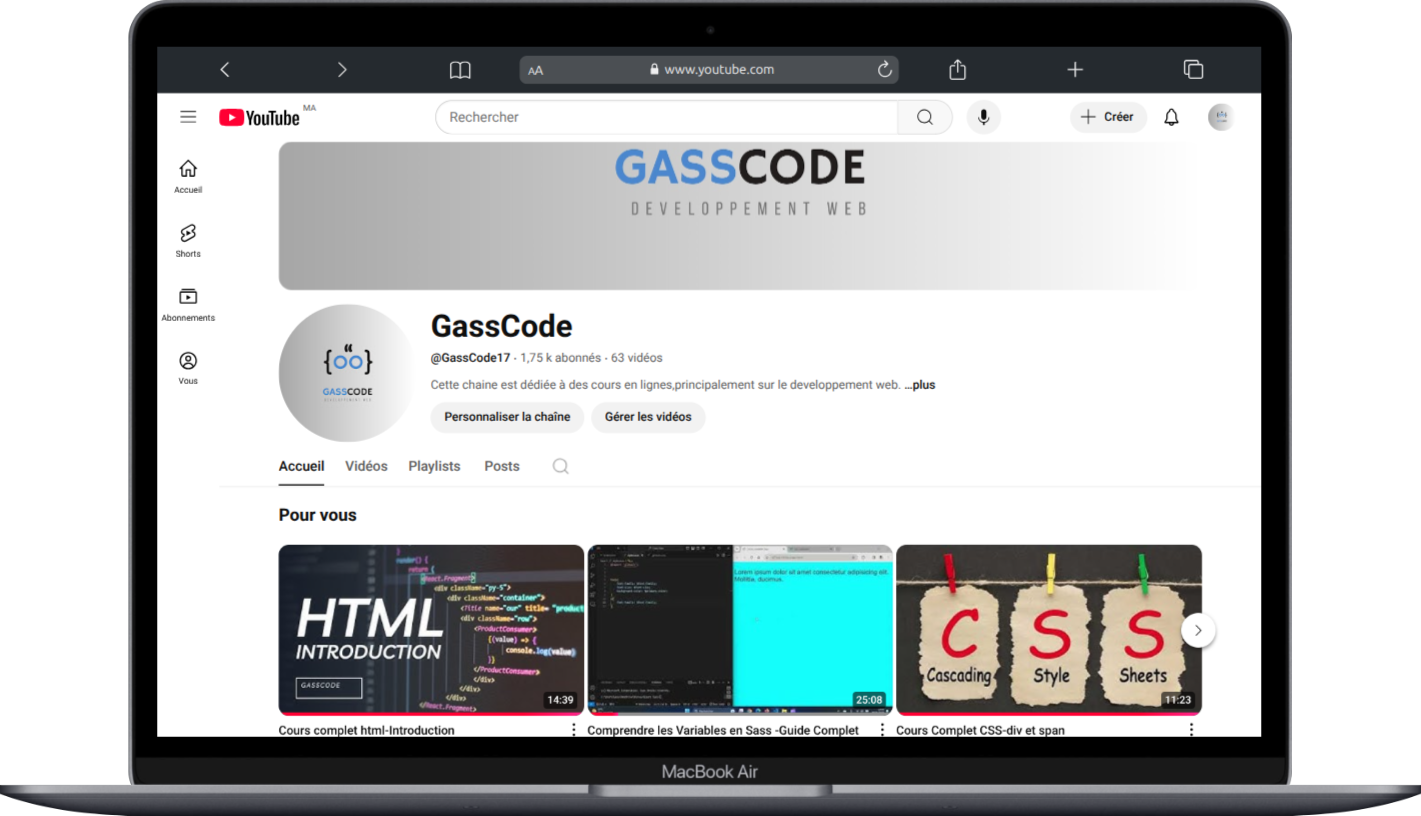This screenshot has height=816, width=1421.
Task: Click the Pour vous section heading
Action: [317, 516]
